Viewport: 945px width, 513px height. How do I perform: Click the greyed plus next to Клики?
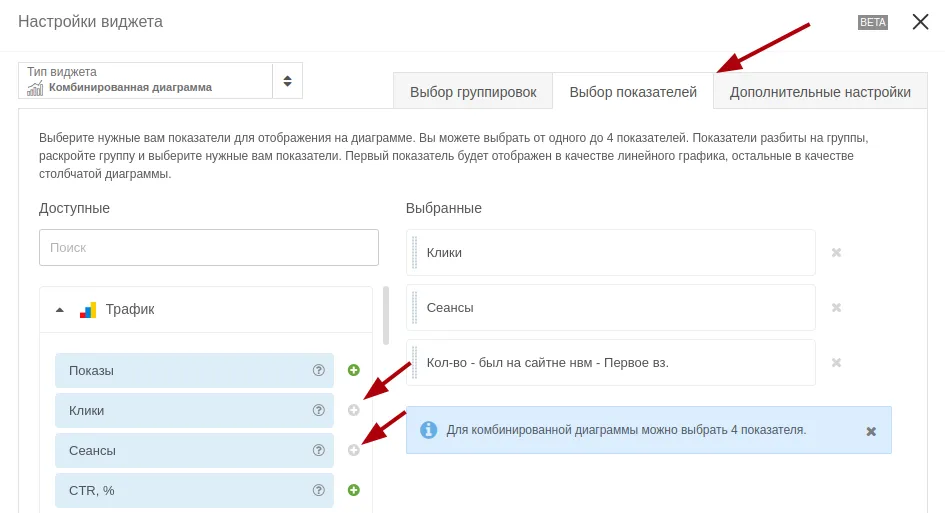tap(354, 410)
